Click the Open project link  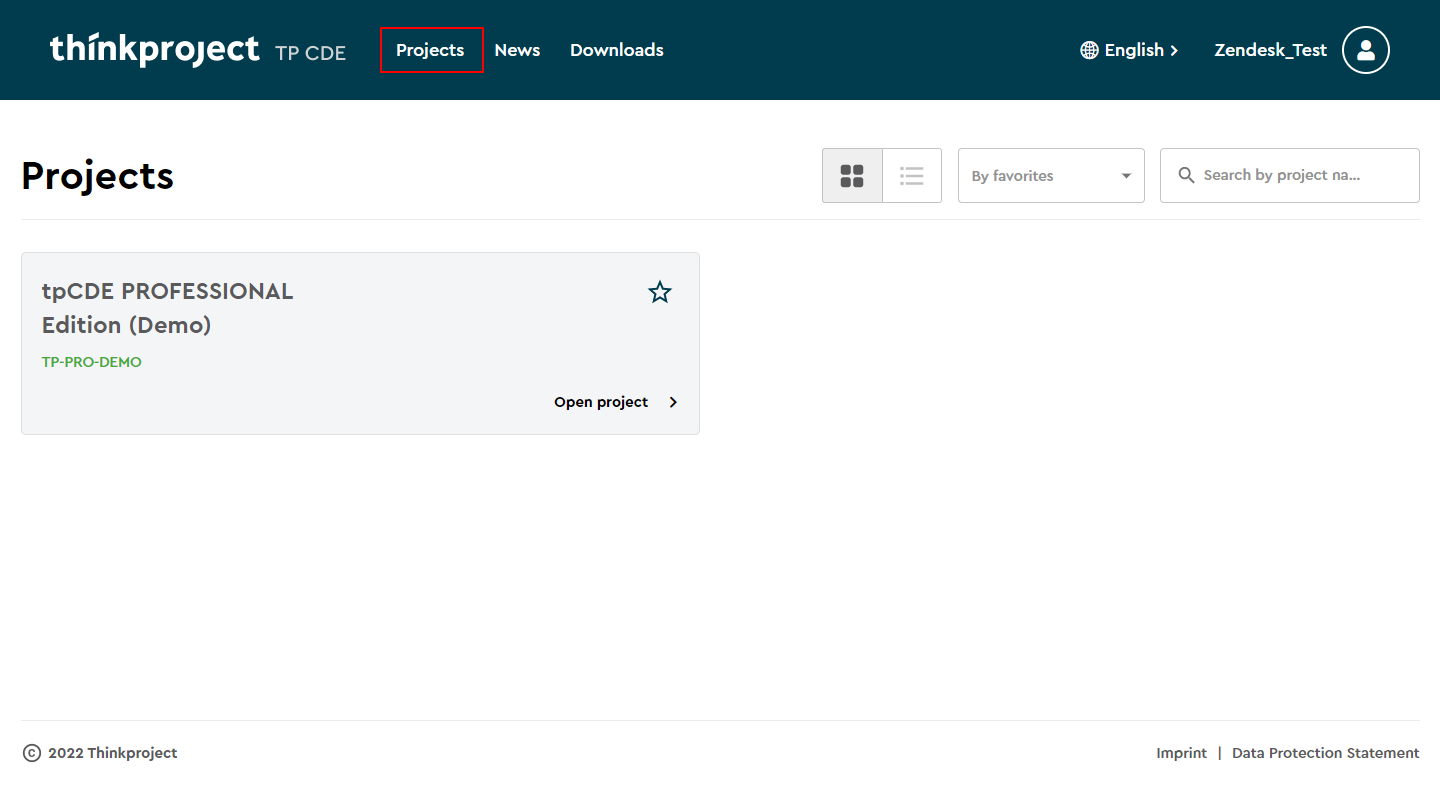(601, 402)
